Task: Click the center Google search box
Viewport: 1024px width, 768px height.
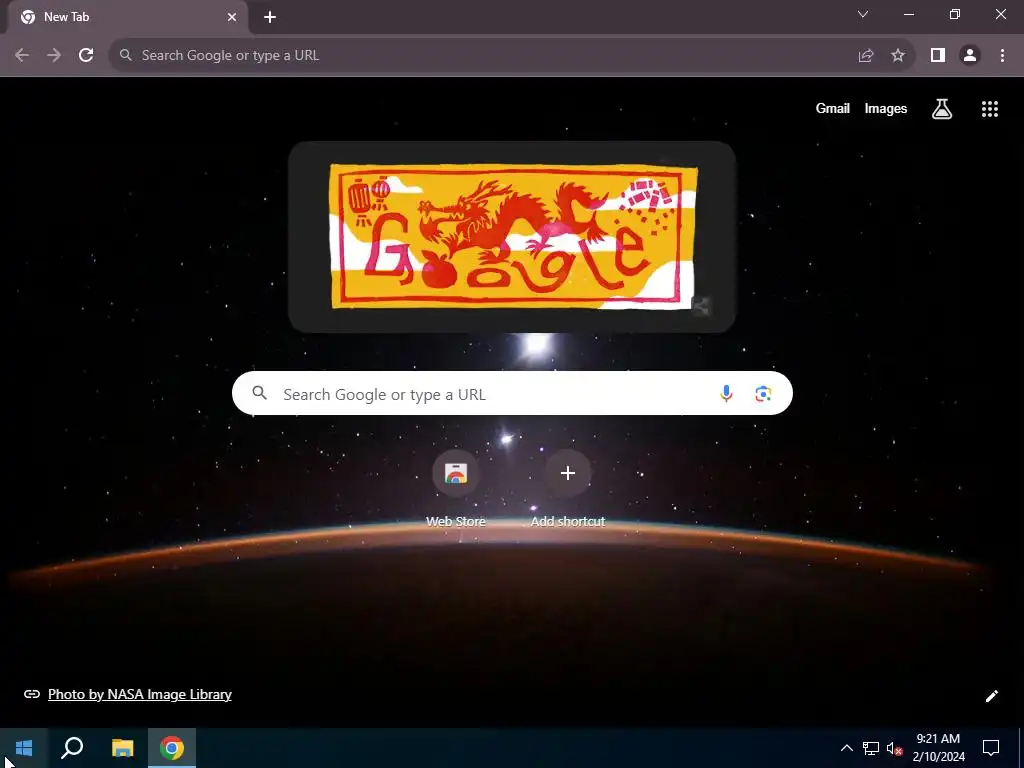Action: coord(512,393)
